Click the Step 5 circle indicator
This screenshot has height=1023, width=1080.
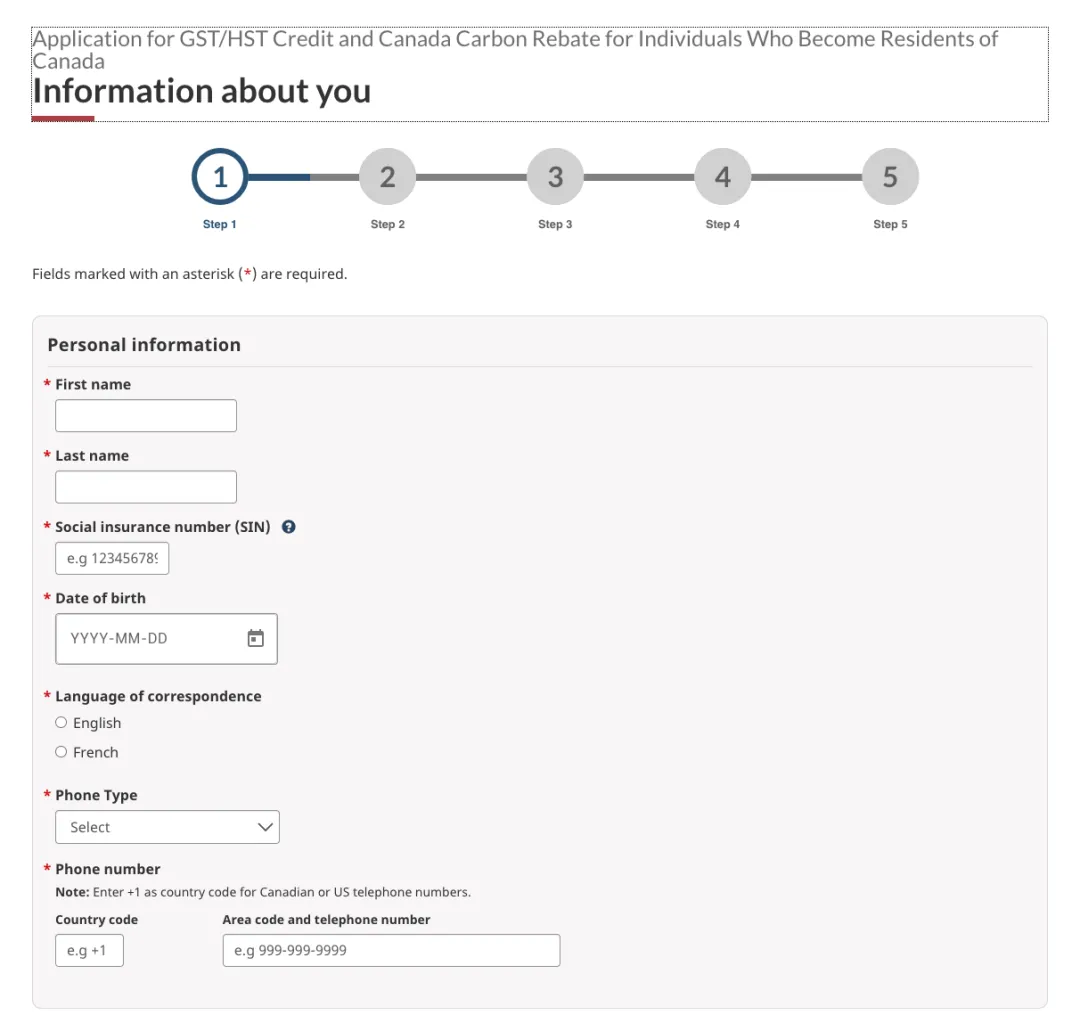tap(890, 177)
